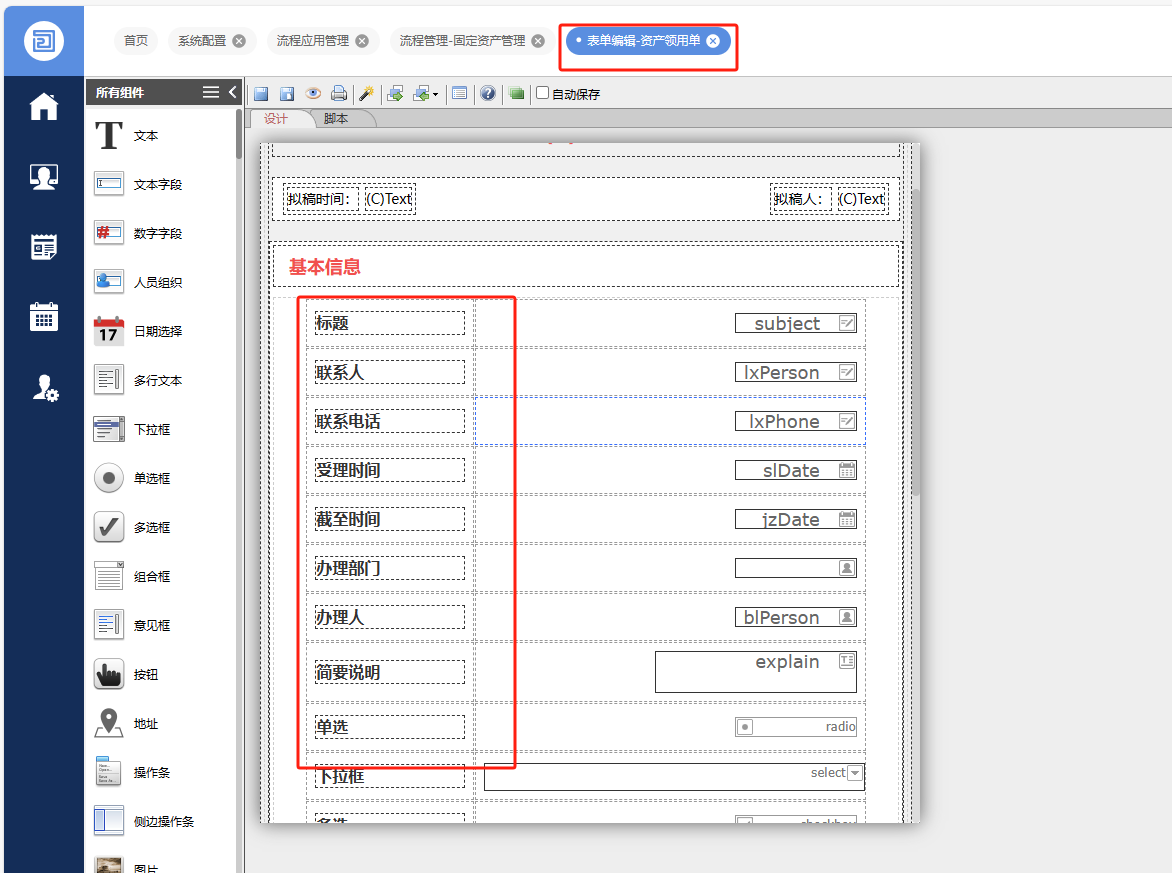The image size is (1172, 873).
Task: Click the sidebar user monitor icon
Action: pyautogui.click(x=43, y=177)
